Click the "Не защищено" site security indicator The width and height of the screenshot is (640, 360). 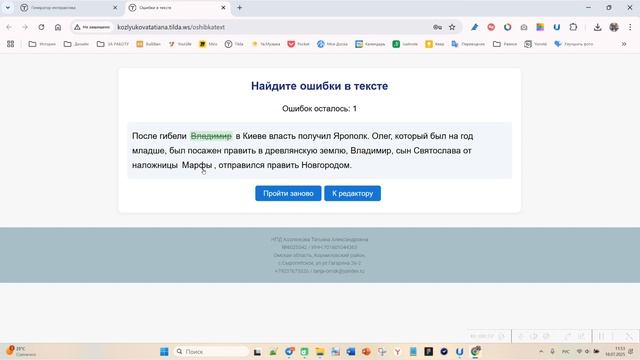pos(92,27)
